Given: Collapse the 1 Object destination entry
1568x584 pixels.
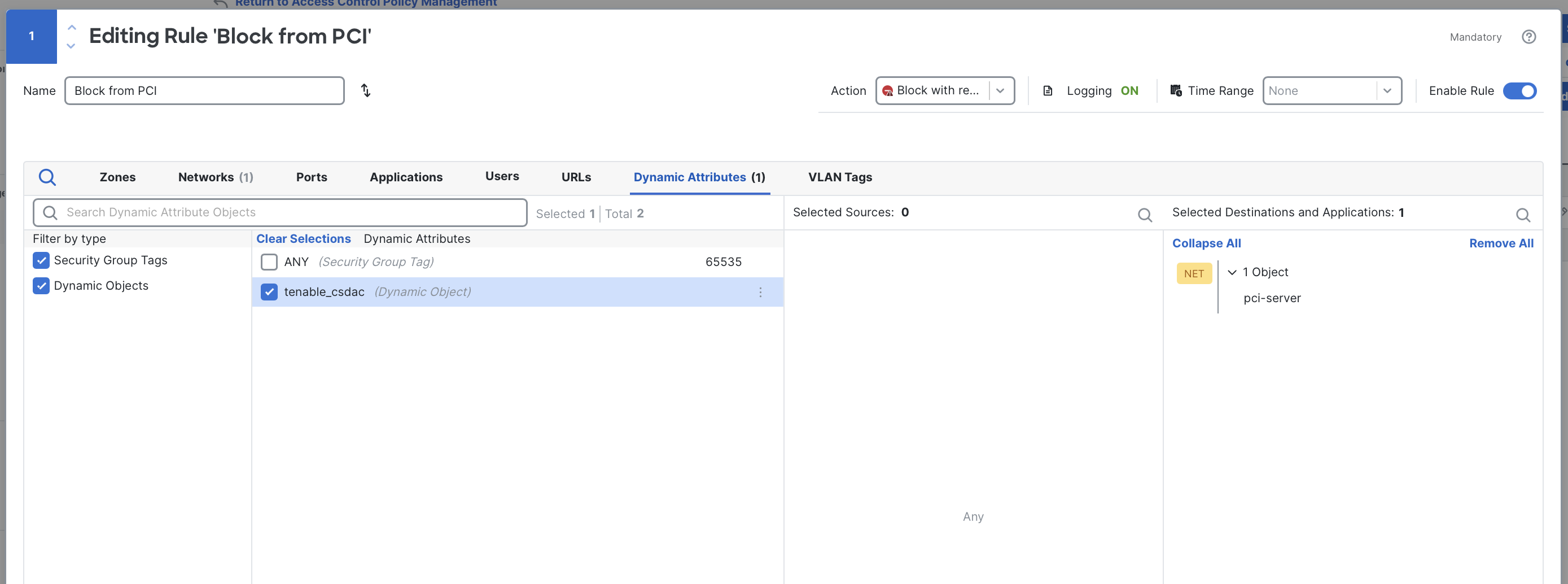Looking at the screenshot, I should click(x=1233, y=273).
